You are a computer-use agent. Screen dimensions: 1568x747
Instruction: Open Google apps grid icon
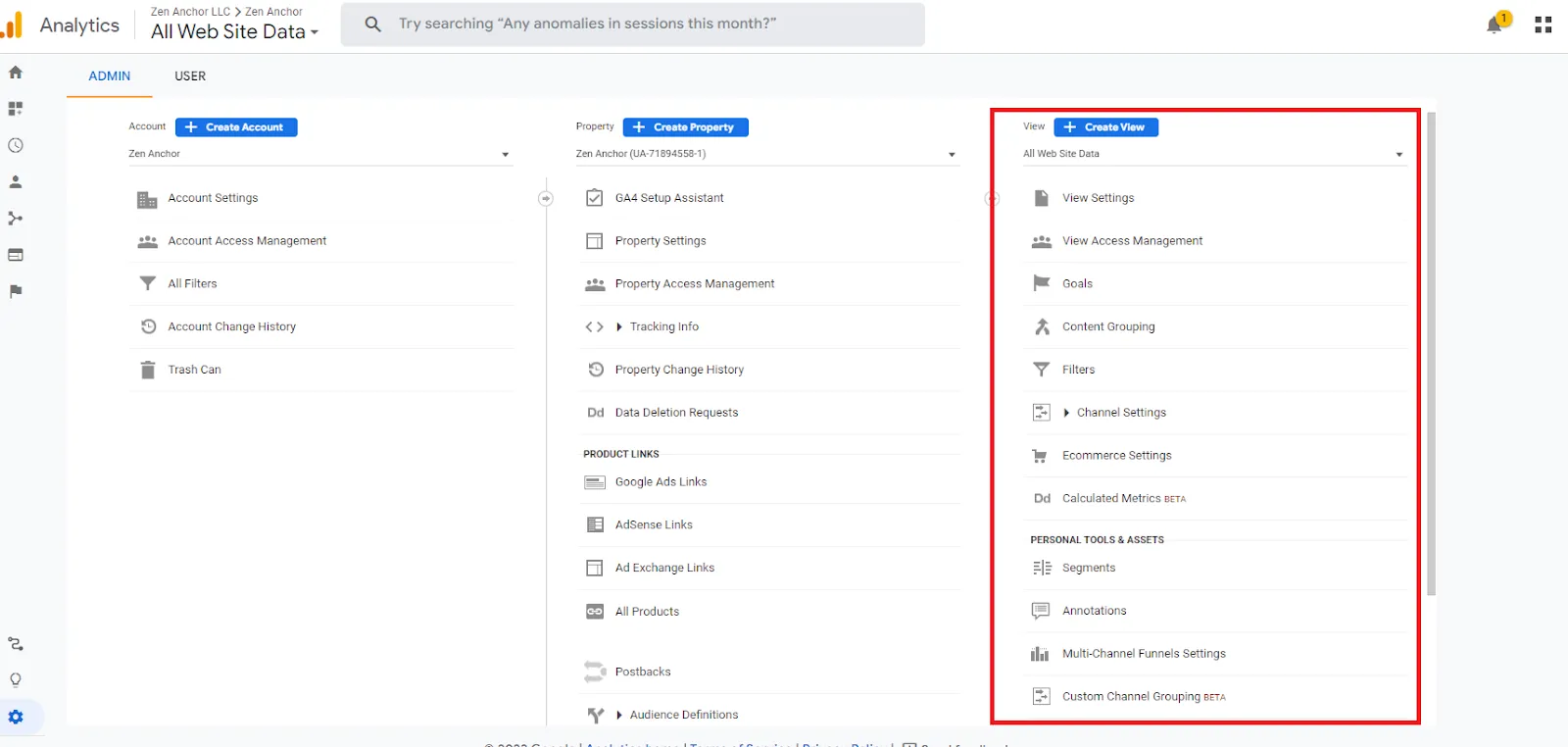pos(1543,25)
